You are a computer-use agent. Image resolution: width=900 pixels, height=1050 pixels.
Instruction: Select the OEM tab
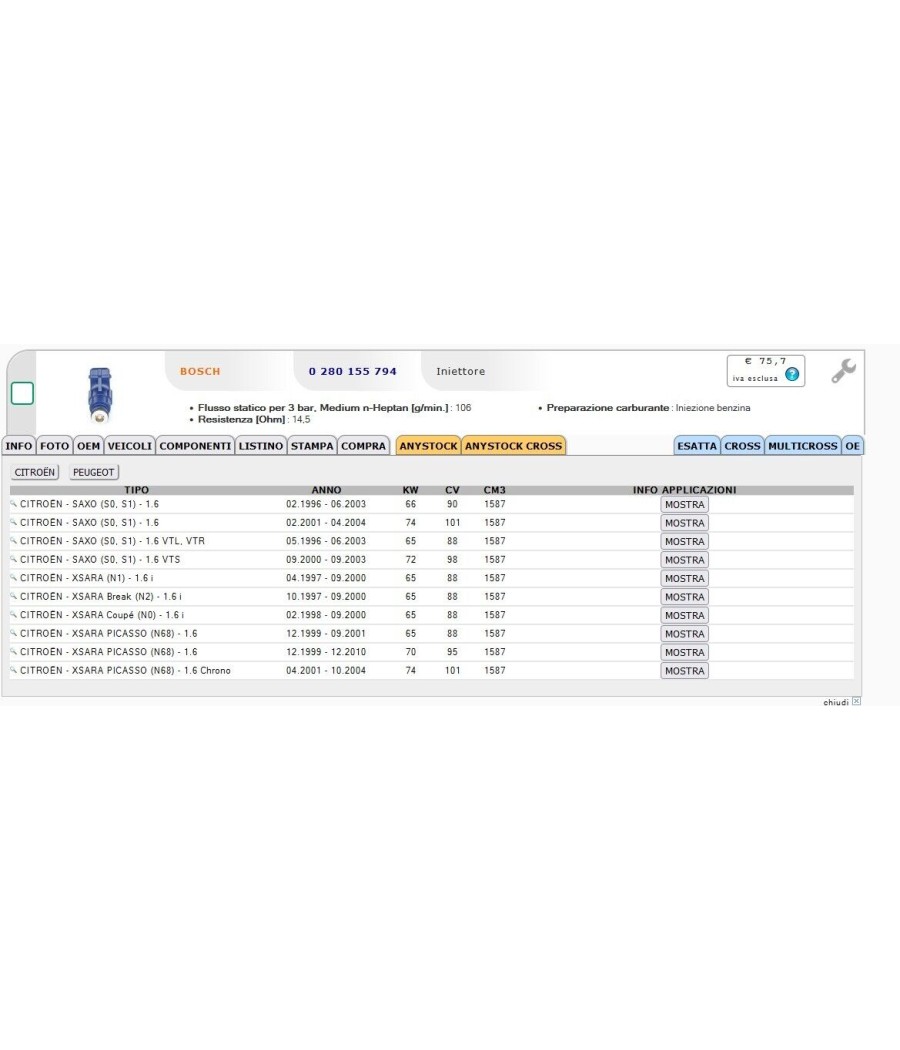(88, 446)
